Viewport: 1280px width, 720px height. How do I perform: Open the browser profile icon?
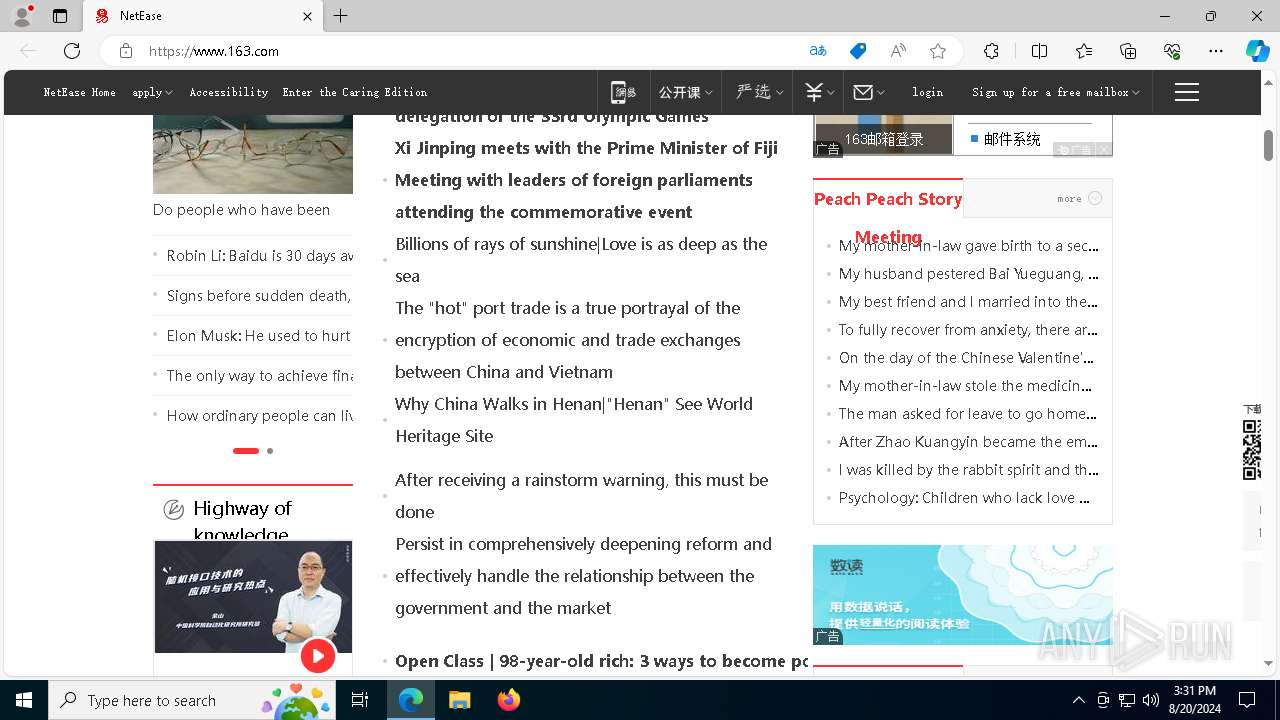point(22,16)
